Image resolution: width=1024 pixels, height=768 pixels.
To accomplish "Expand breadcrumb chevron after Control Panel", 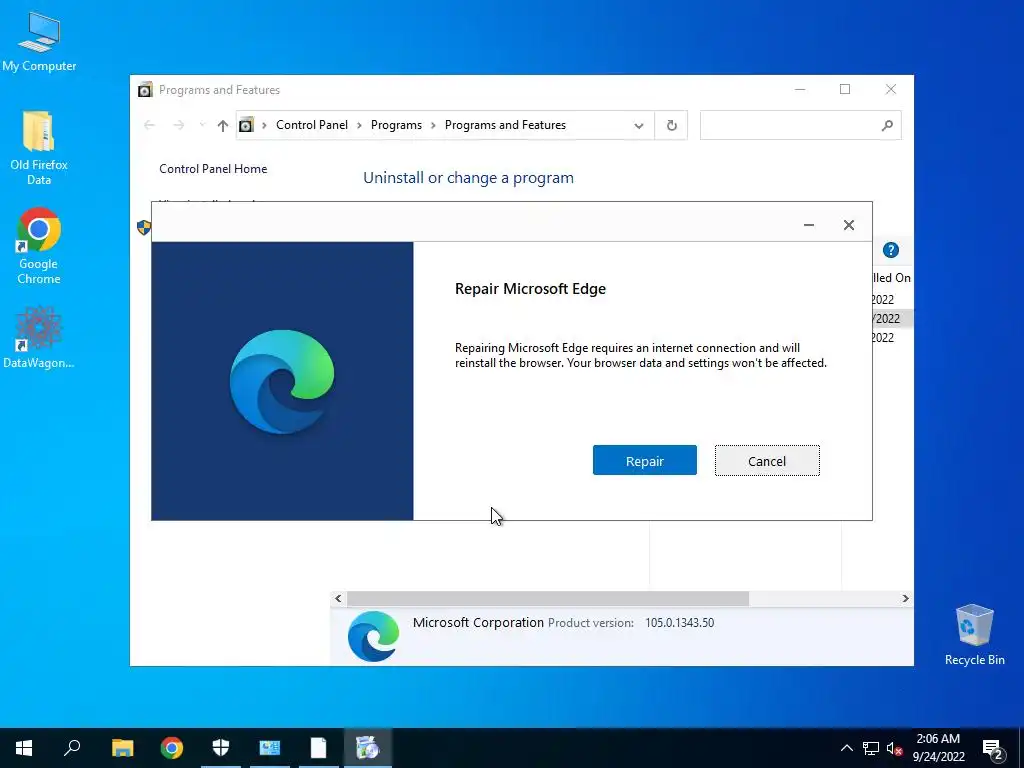I will pos(359,125).
